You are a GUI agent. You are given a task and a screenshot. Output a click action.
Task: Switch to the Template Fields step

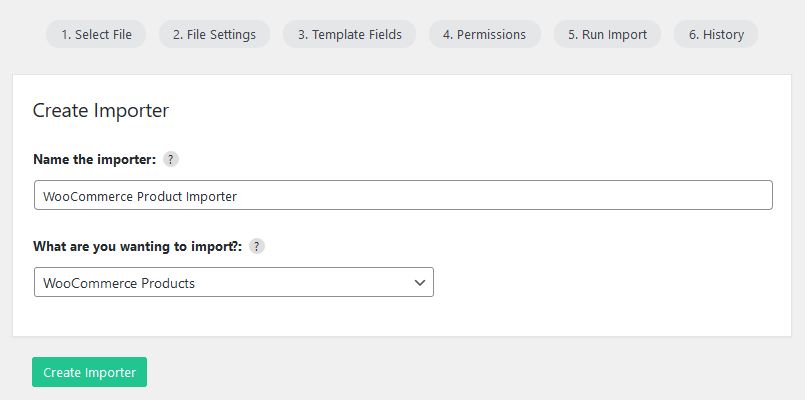click(x=350, y=34)
